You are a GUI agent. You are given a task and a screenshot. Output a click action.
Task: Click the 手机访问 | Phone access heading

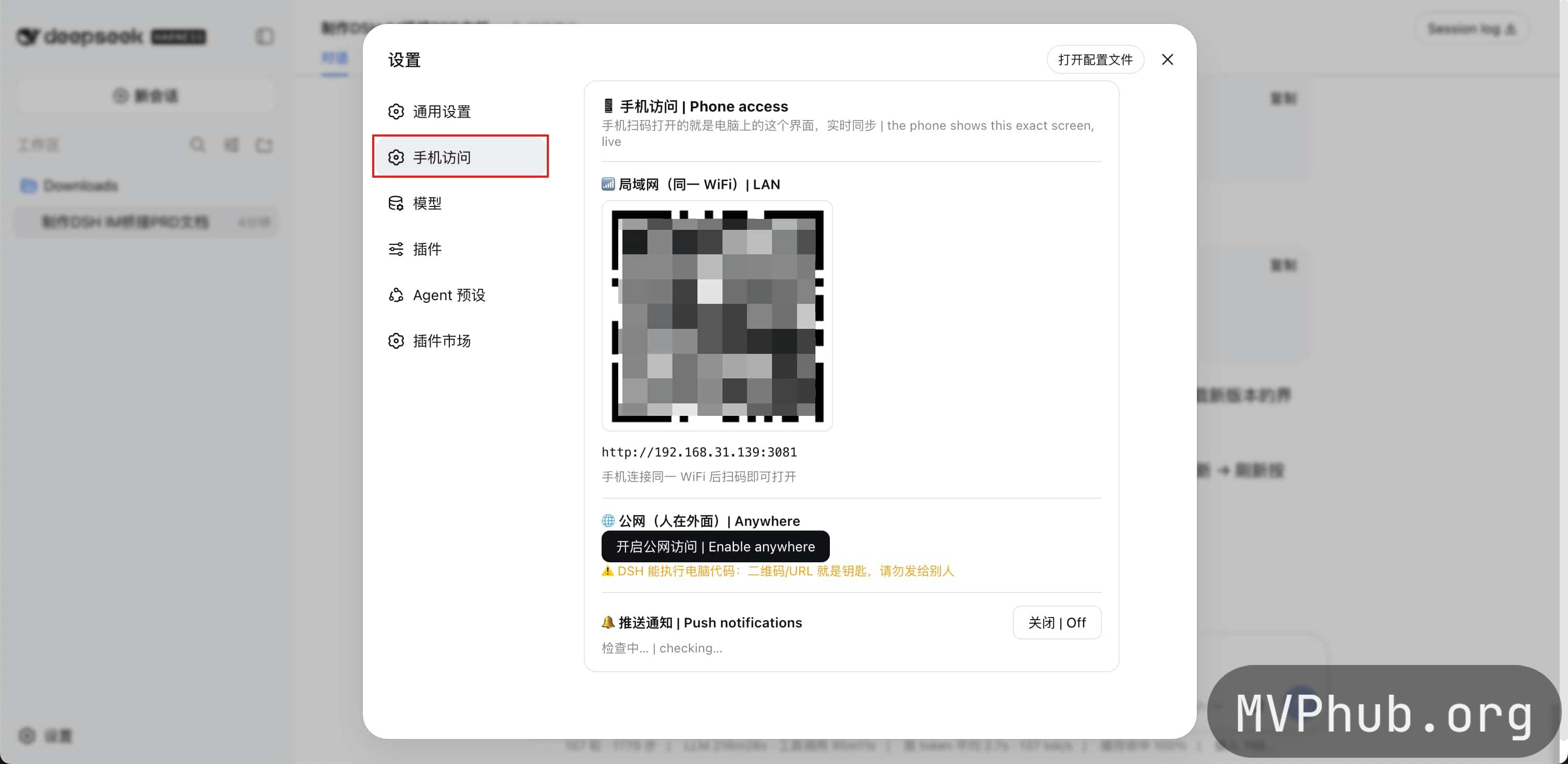tap(694, 106)
